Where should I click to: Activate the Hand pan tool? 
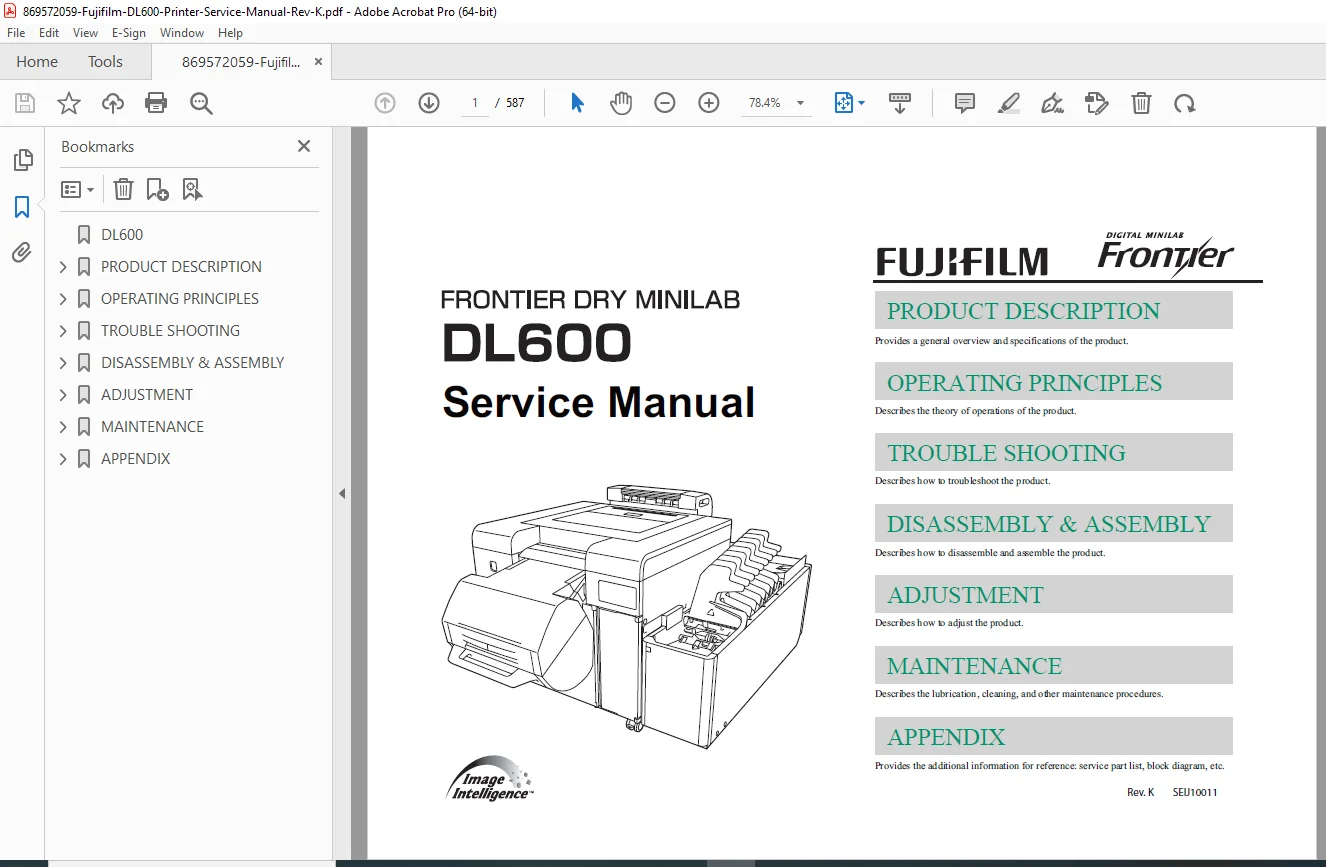tap(621, 103)
